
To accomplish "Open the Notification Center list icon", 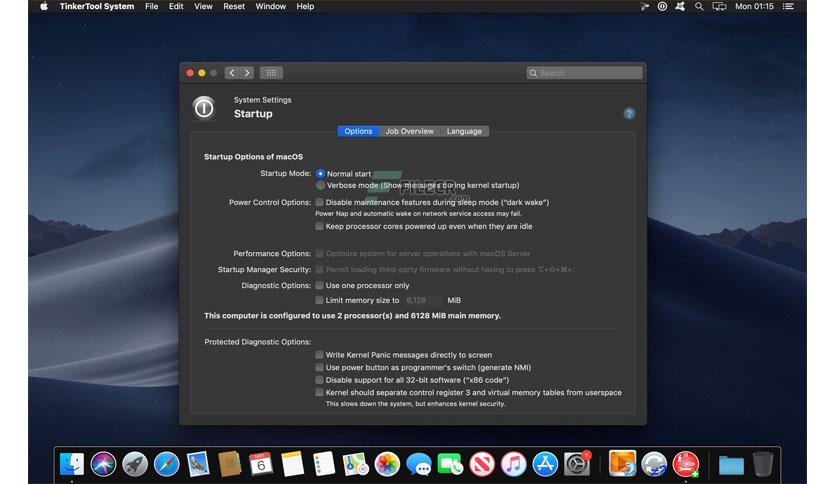I will click(x=788, y=6).
